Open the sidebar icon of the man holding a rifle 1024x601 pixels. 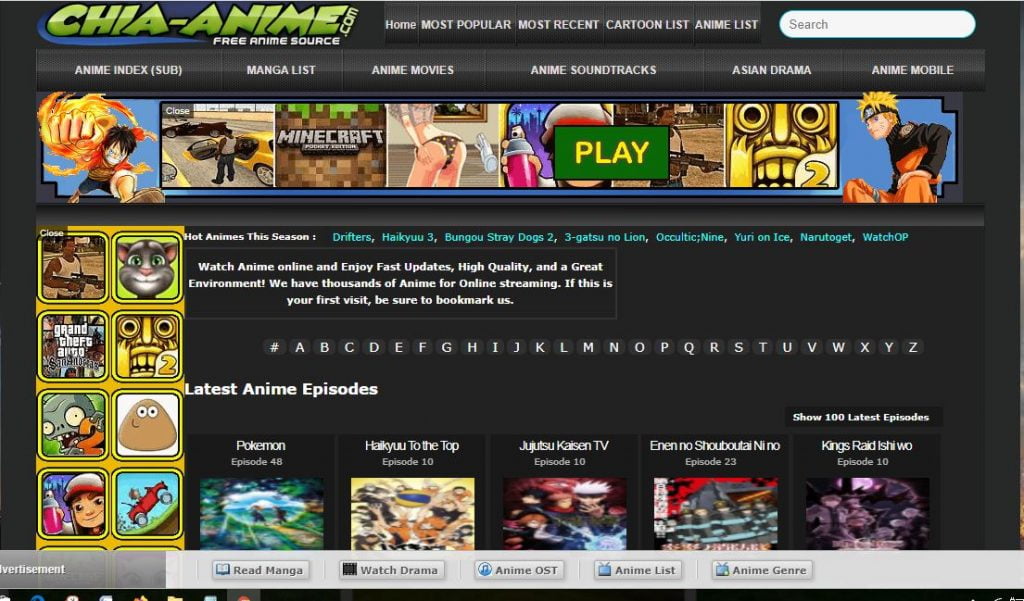point(73,268)
